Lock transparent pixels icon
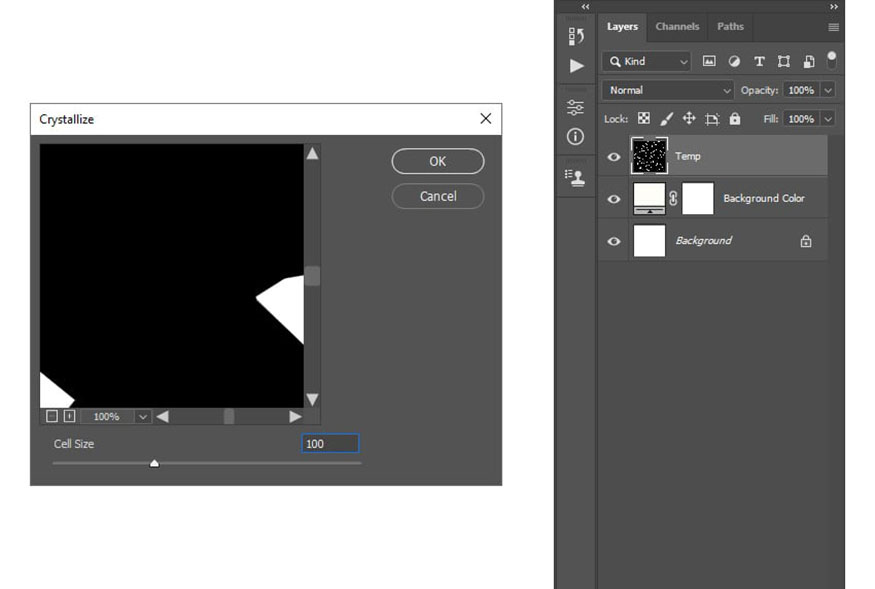The image size is (875, 589). [644, 118]
